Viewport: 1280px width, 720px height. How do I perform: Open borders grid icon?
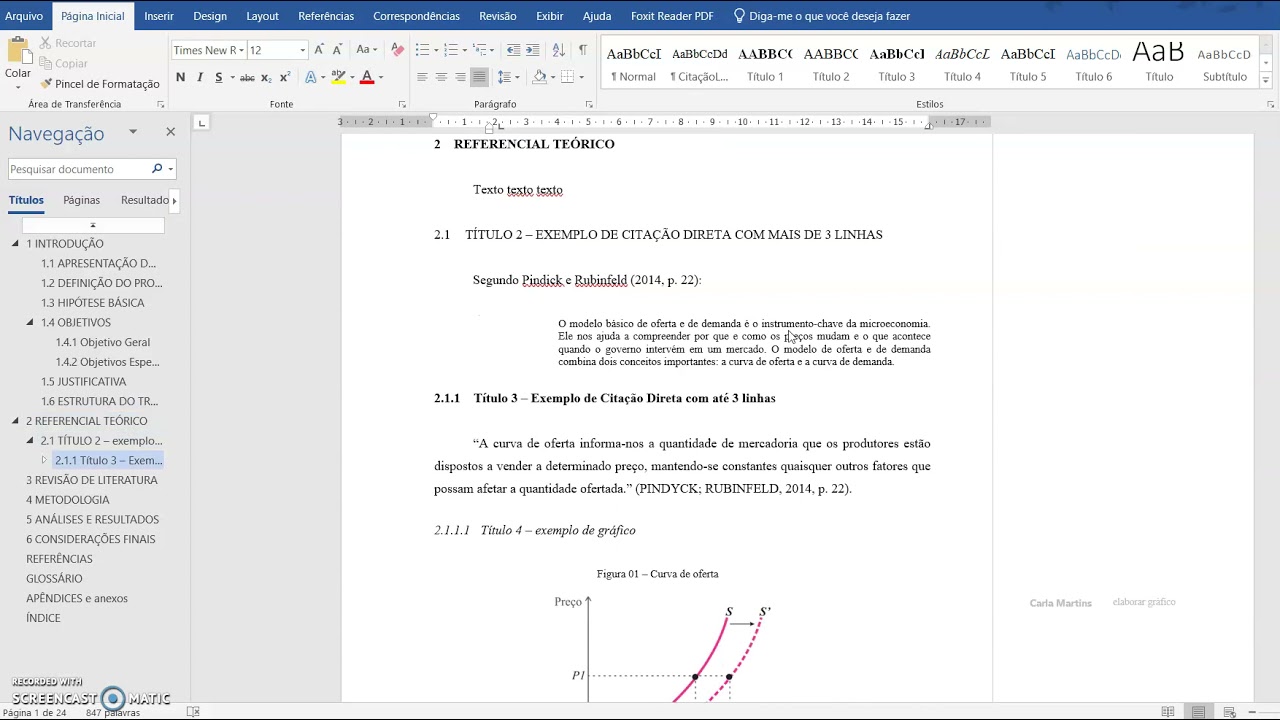point(567,77)
